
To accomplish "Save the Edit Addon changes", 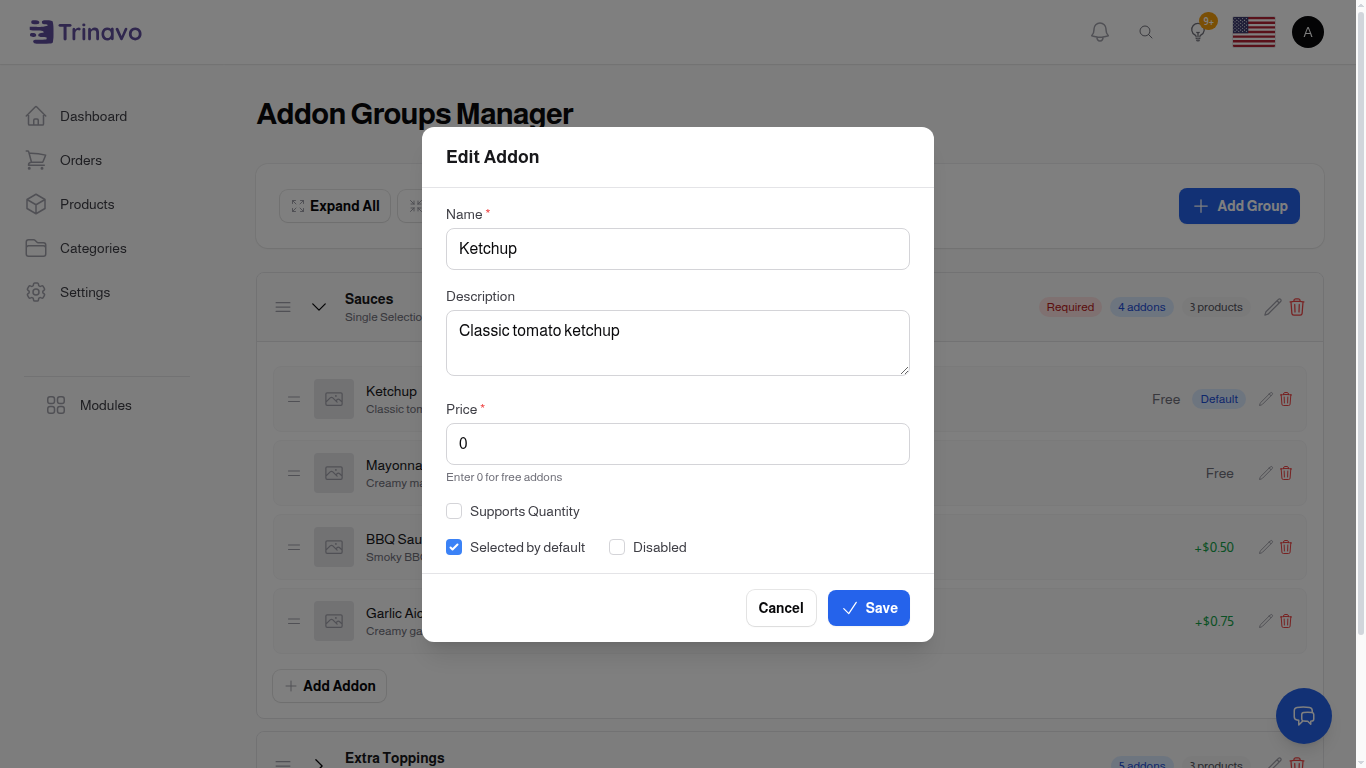I will [x=868, y=607].
